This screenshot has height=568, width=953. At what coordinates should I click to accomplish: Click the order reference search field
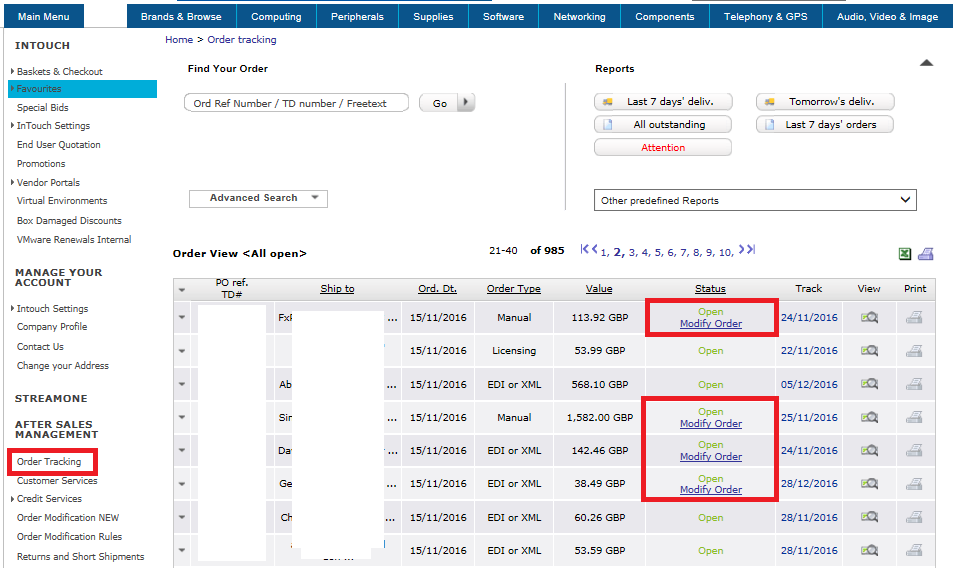pos(297,103)
